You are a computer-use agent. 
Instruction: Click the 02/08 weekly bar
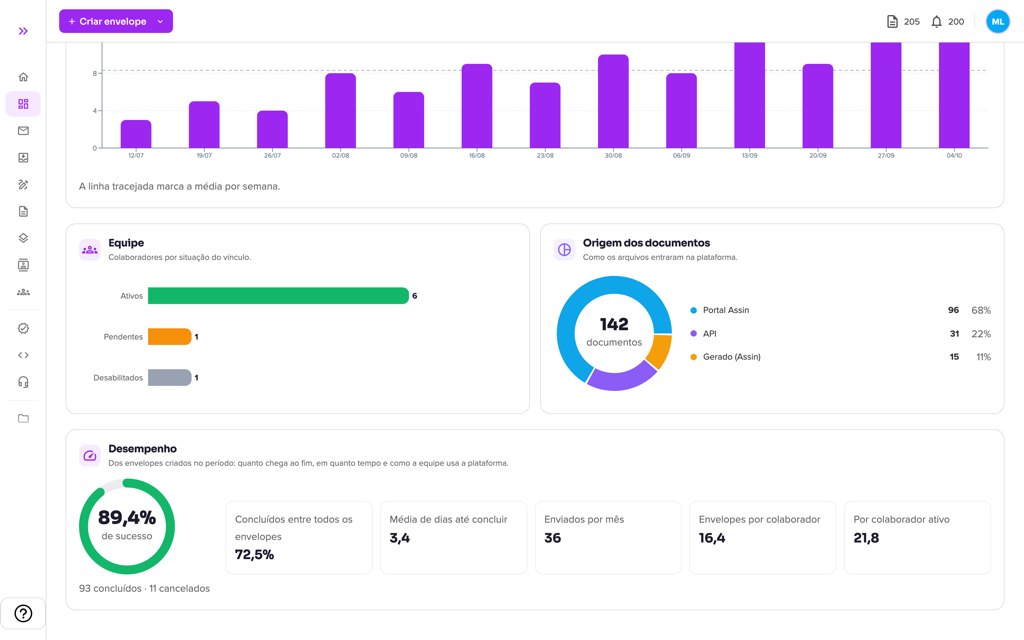click(340, 110)
